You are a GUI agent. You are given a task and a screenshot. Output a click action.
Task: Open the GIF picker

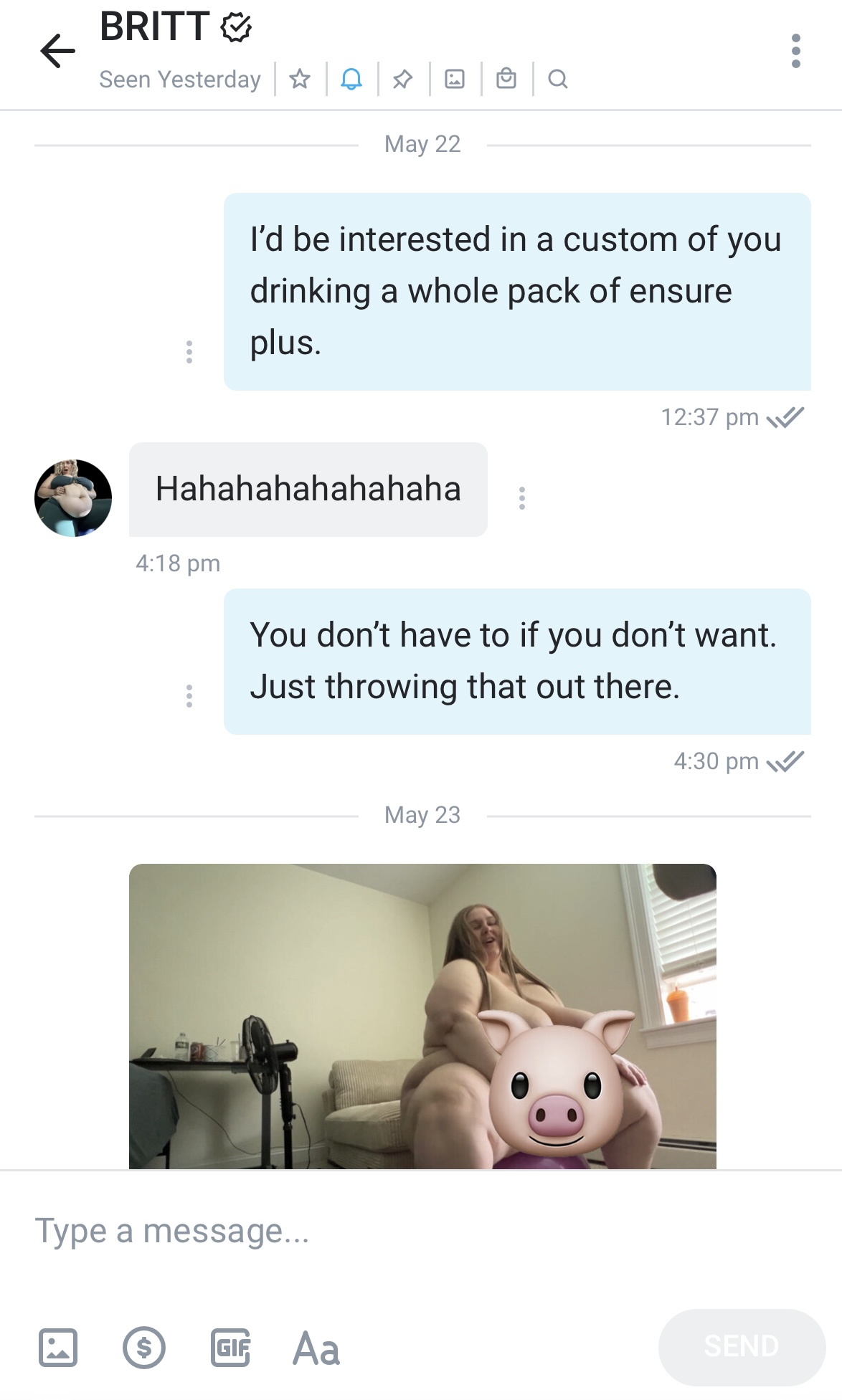(x=230, y=1348)
